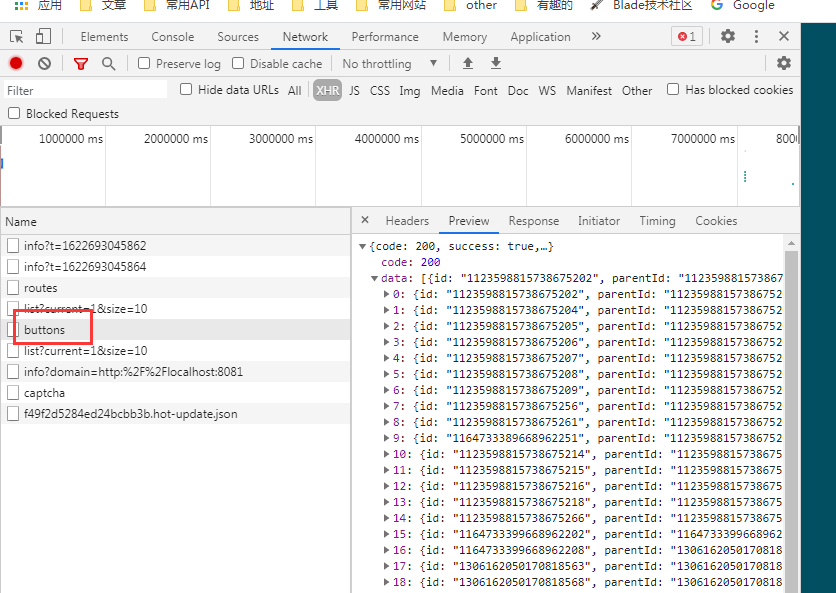836x593 pixels.
Task: Open the Application panel
Action: point(541,37)
